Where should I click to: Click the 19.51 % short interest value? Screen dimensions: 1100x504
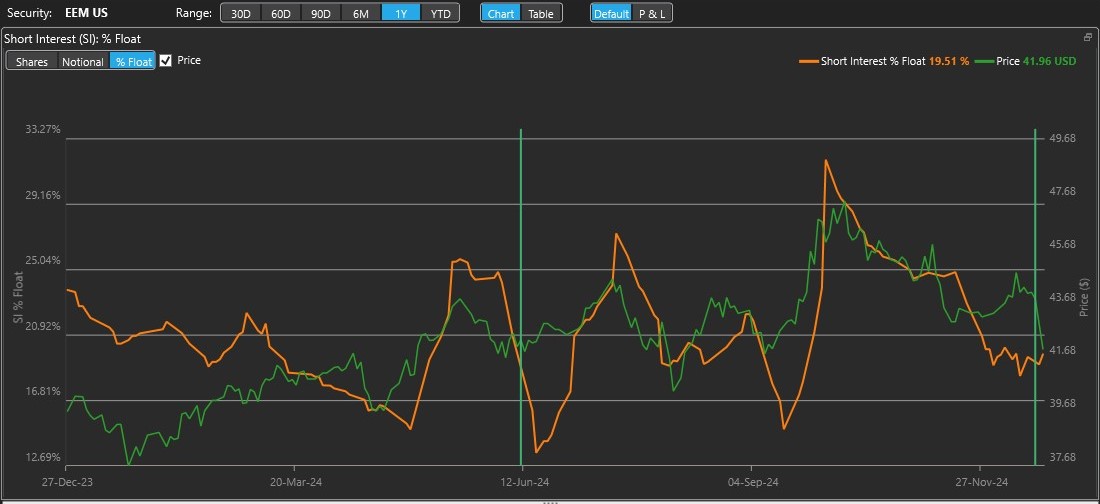[x=949, y=61]
